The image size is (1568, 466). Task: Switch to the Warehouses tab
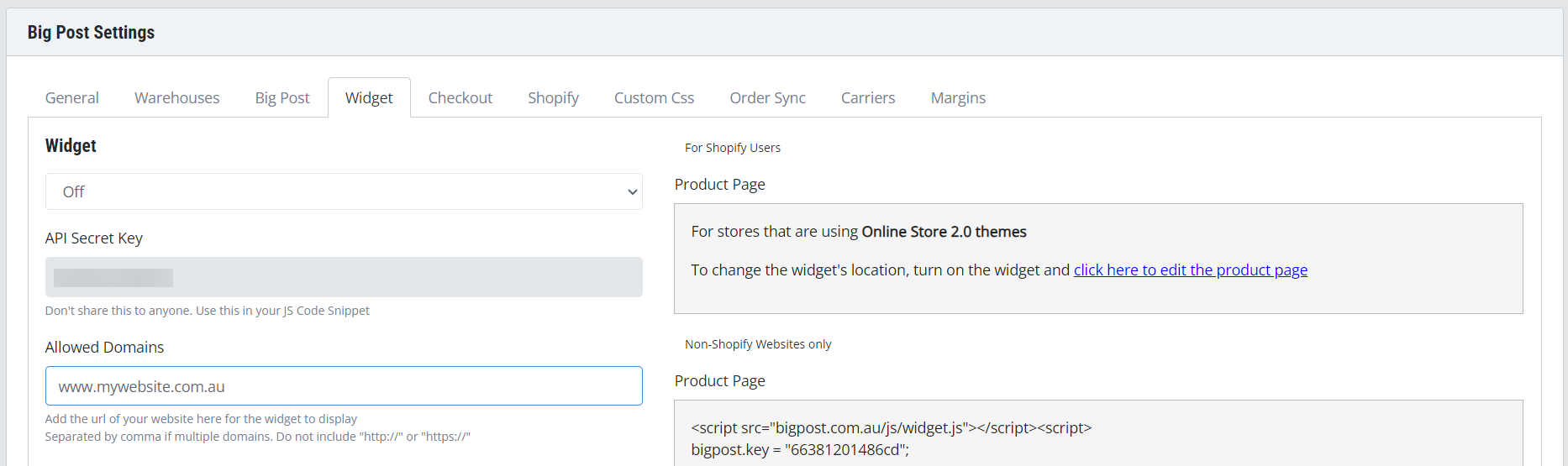(176, 98)
